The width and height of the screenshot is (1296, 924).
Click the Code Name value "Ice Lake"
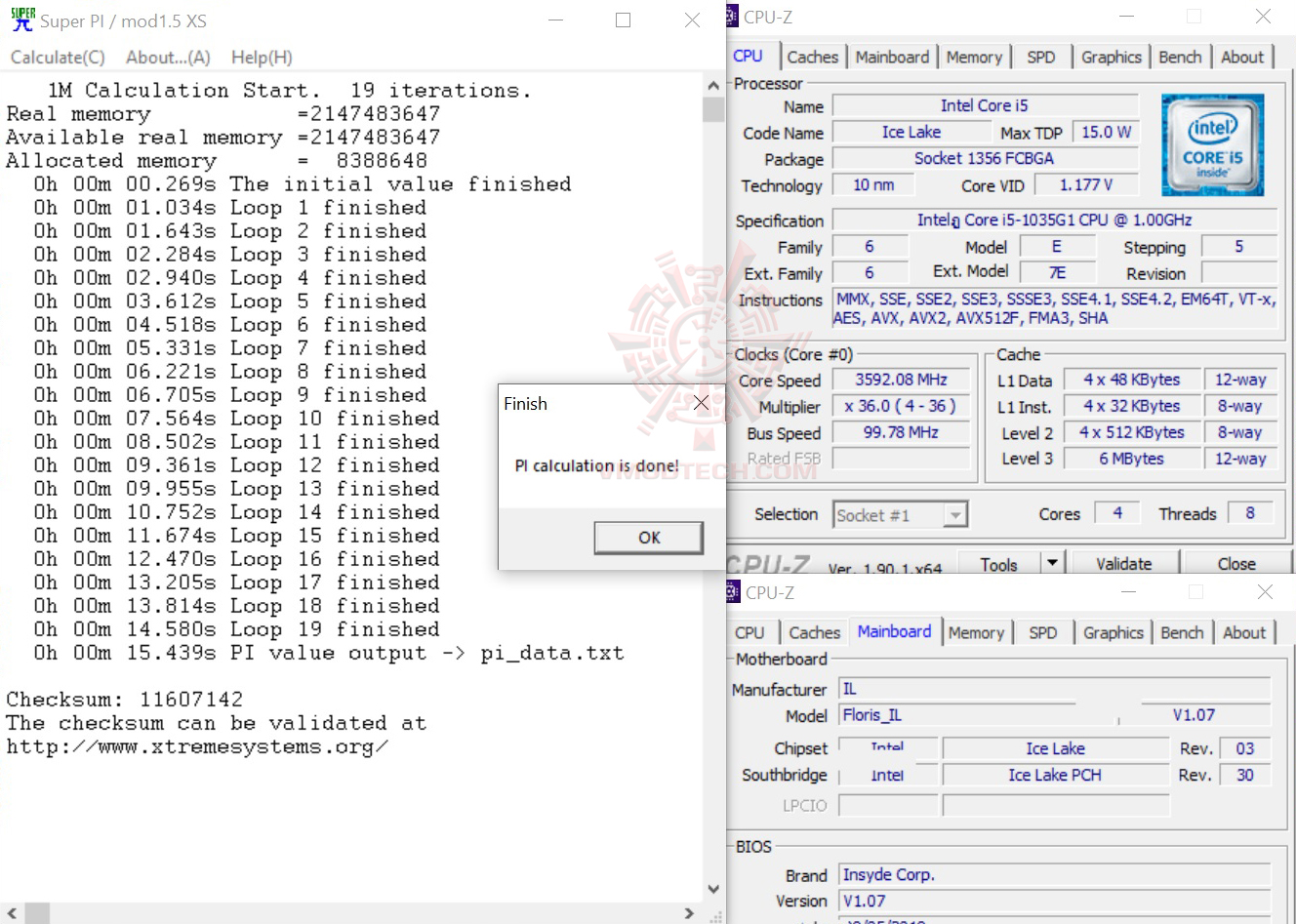[911, 133]
